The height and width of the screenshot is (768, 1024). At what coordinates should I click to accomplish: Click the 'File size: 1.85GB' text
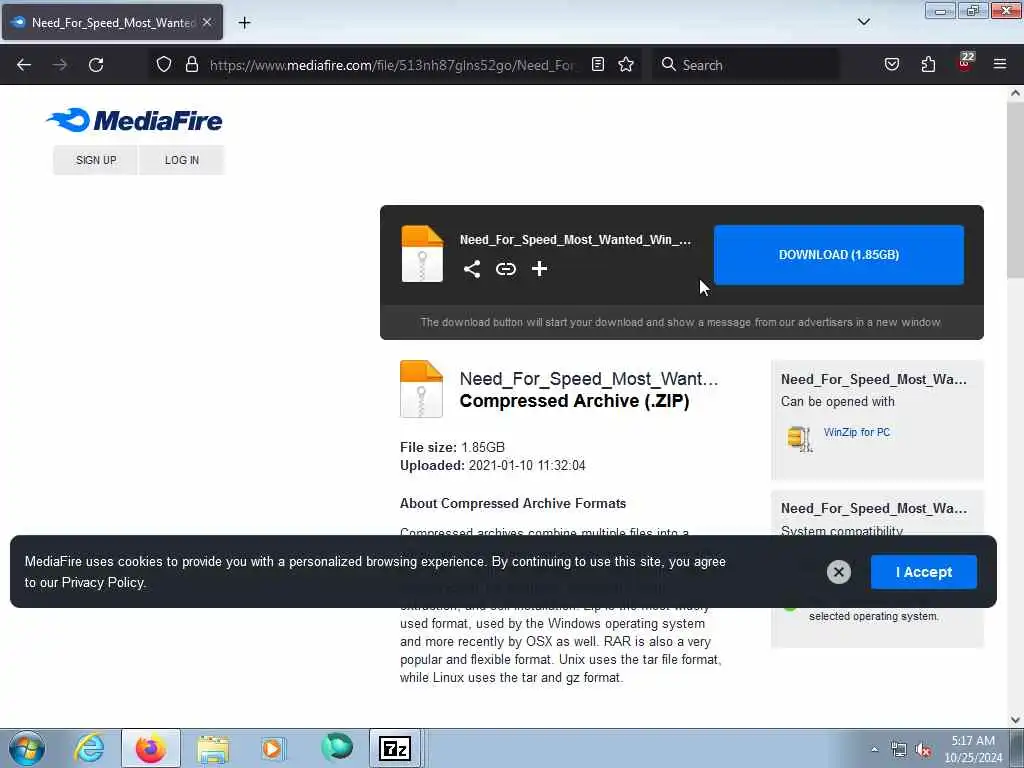tap(452, 447)
